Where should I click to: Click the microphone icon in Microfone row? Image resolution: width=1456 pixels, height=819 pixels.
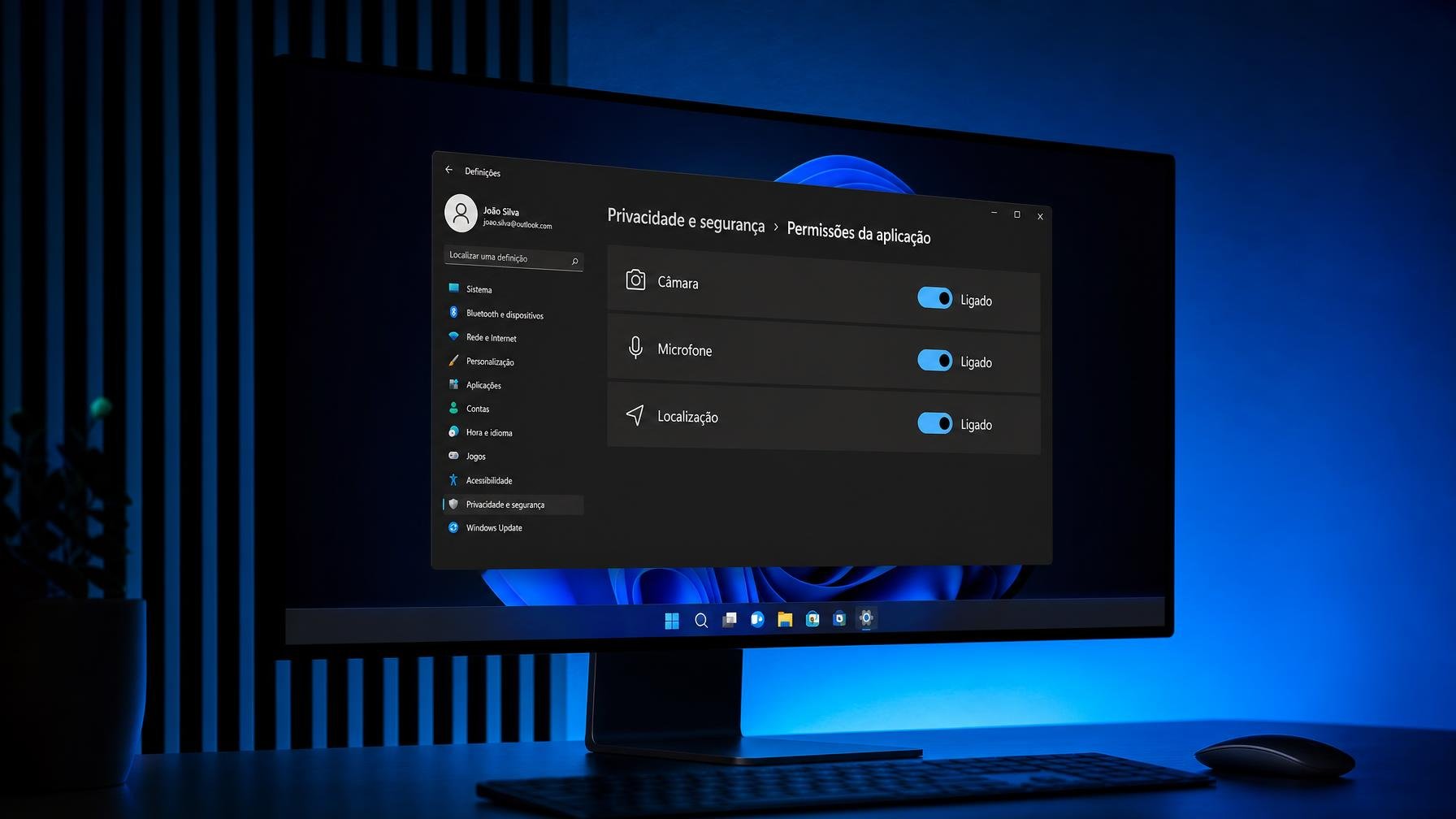(635, 348)
